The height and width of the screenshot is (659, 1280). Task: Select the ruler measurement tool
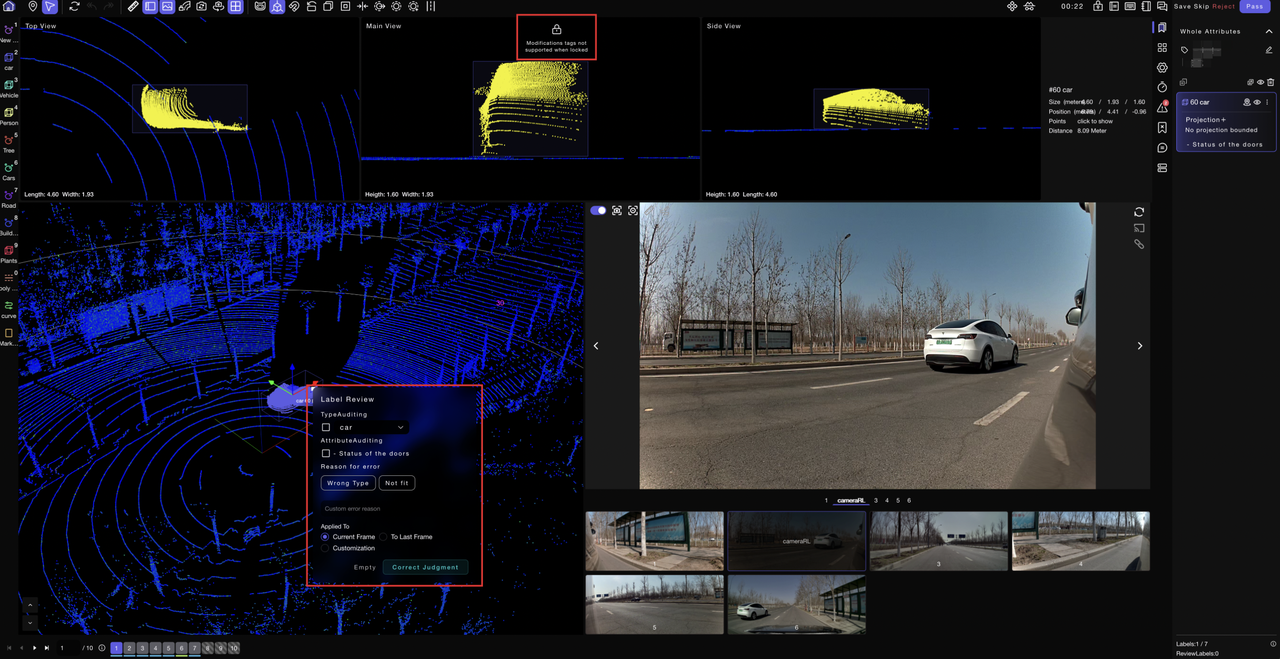(133, 7)
